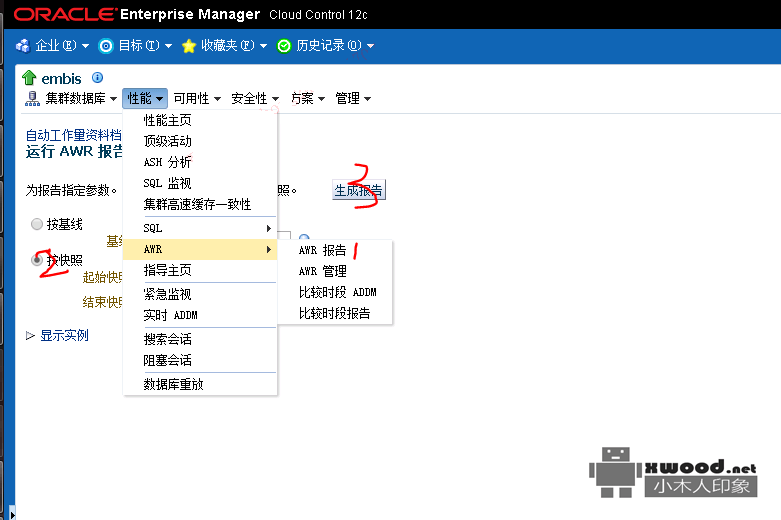Select 比较时段报告 in the submenu
Viewport: 781px width, 520px height.
pyautogui.click(x=335, y=313)
